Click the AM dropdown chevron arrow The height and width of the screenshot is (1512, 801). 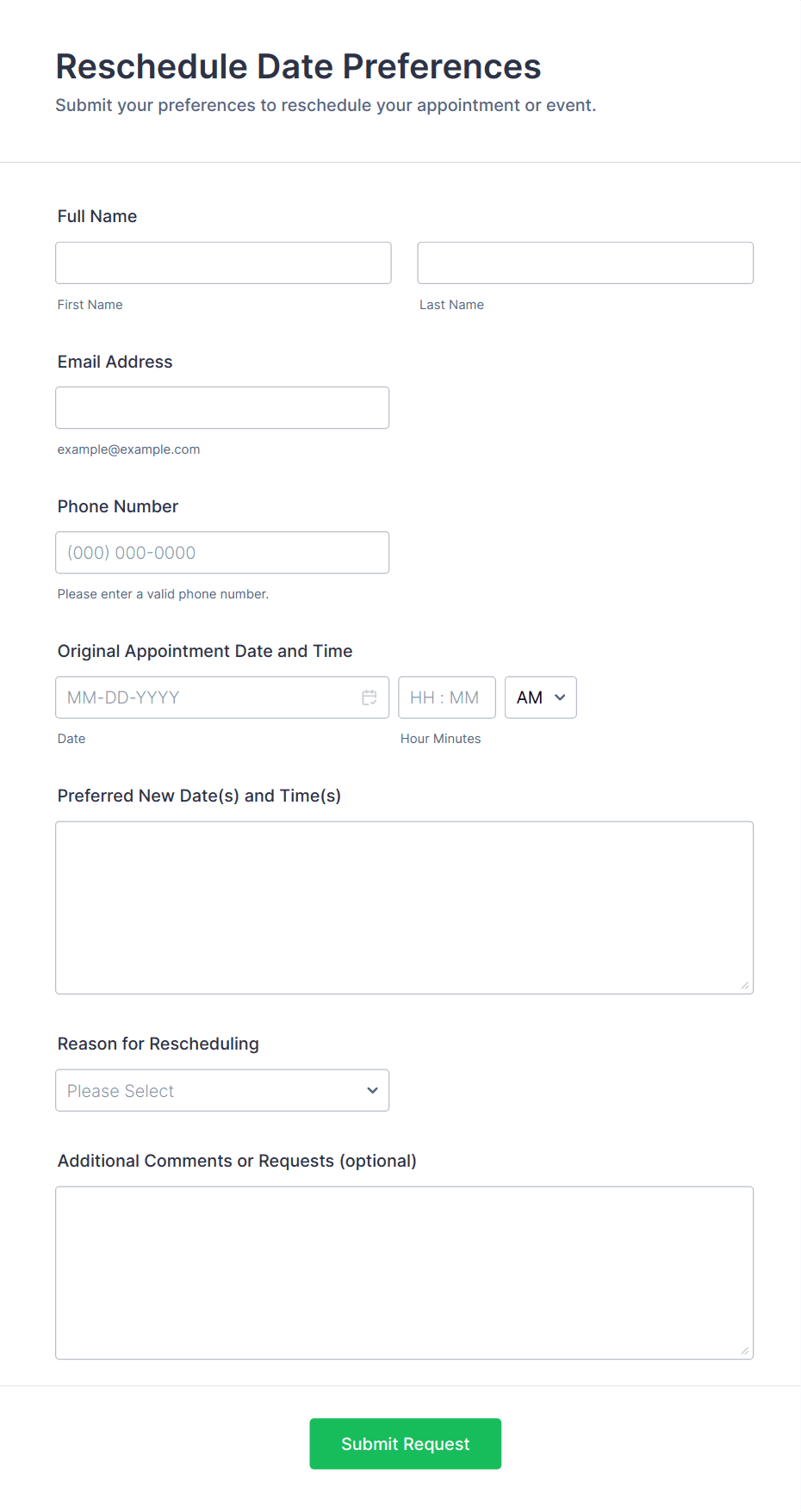[x=560, y=697]
